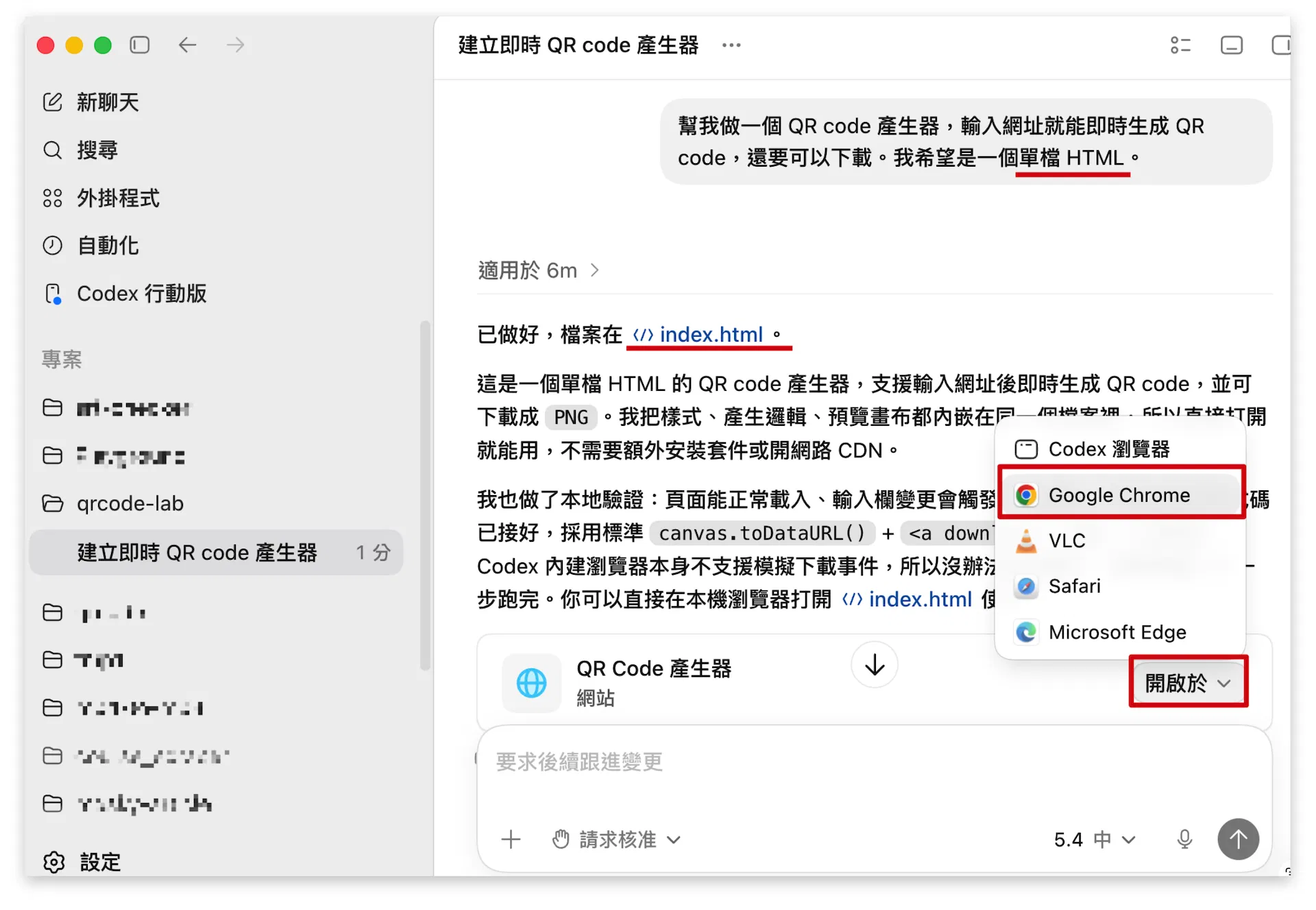Click the sidebar vertical scrollbar

pyautogui.click(x=425, y=495)
